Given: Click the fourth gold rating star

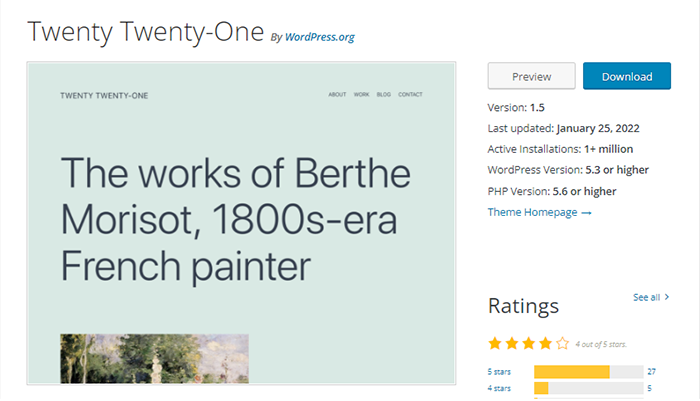Looking at the screenshot, I should click(544, 343).
